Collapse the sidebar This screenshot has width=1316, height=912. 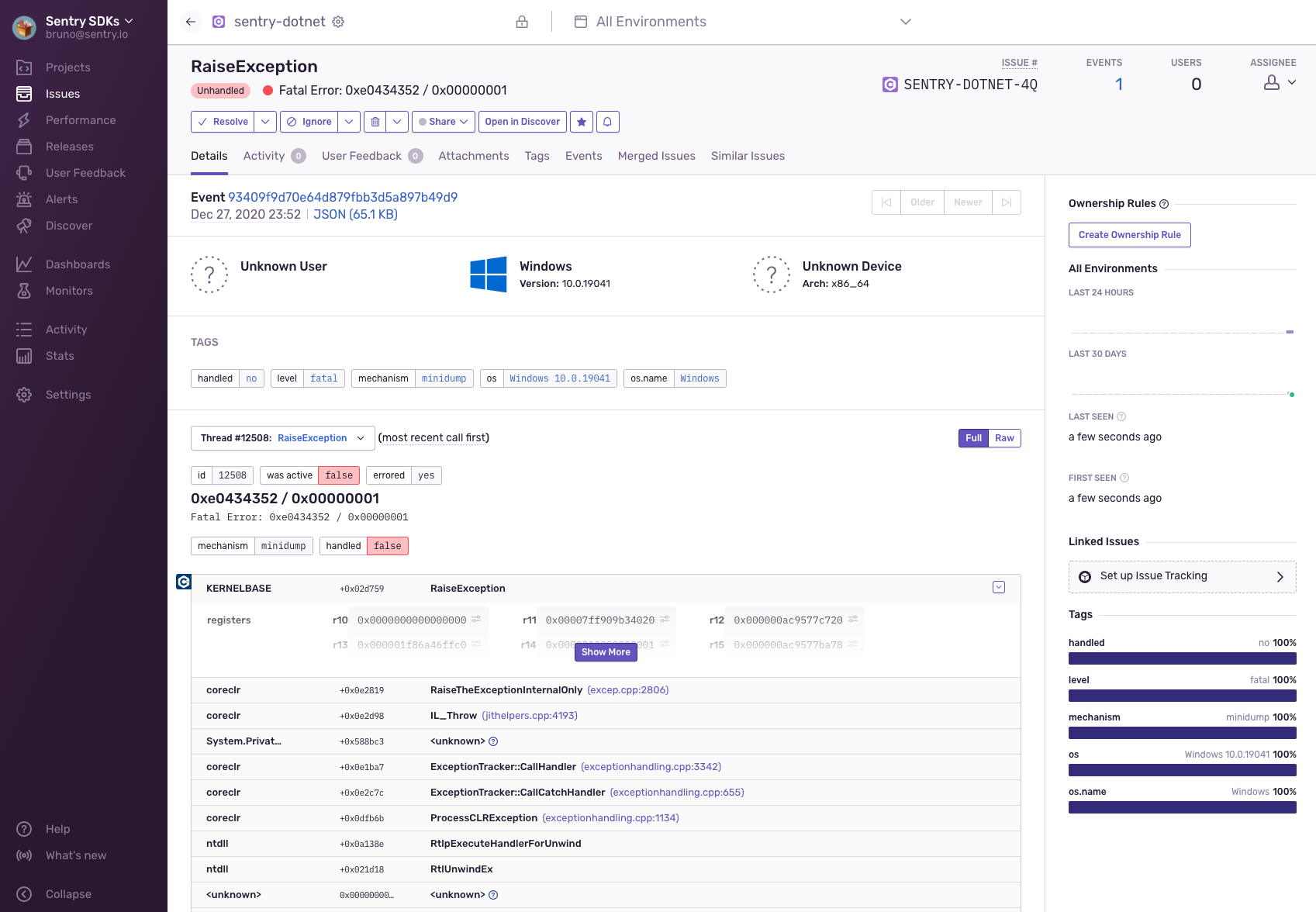68,894
